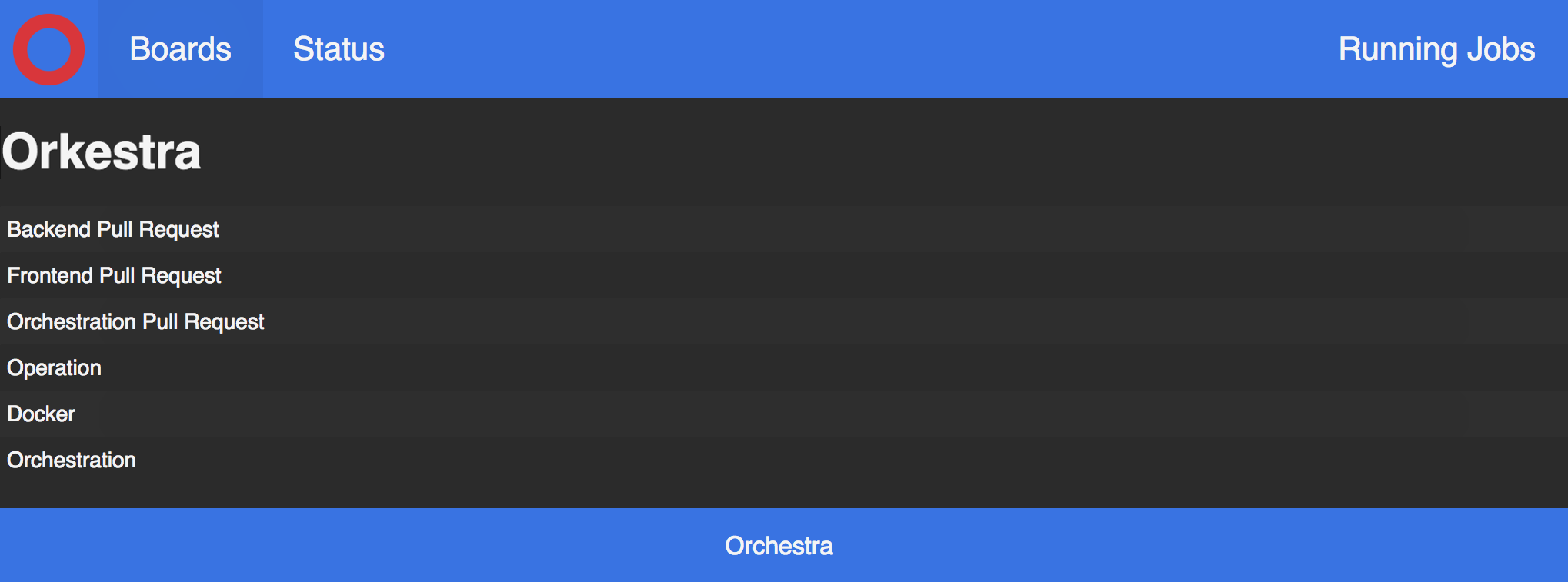Select the Frontend Pull Request board
This screenshot has width=1568, height=582.
pos(114,275)
